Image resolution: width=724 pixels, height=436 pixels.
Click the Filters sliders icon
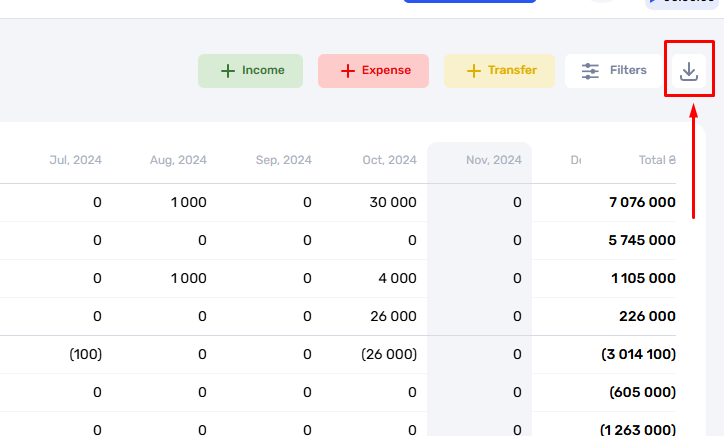pos(590,71)
